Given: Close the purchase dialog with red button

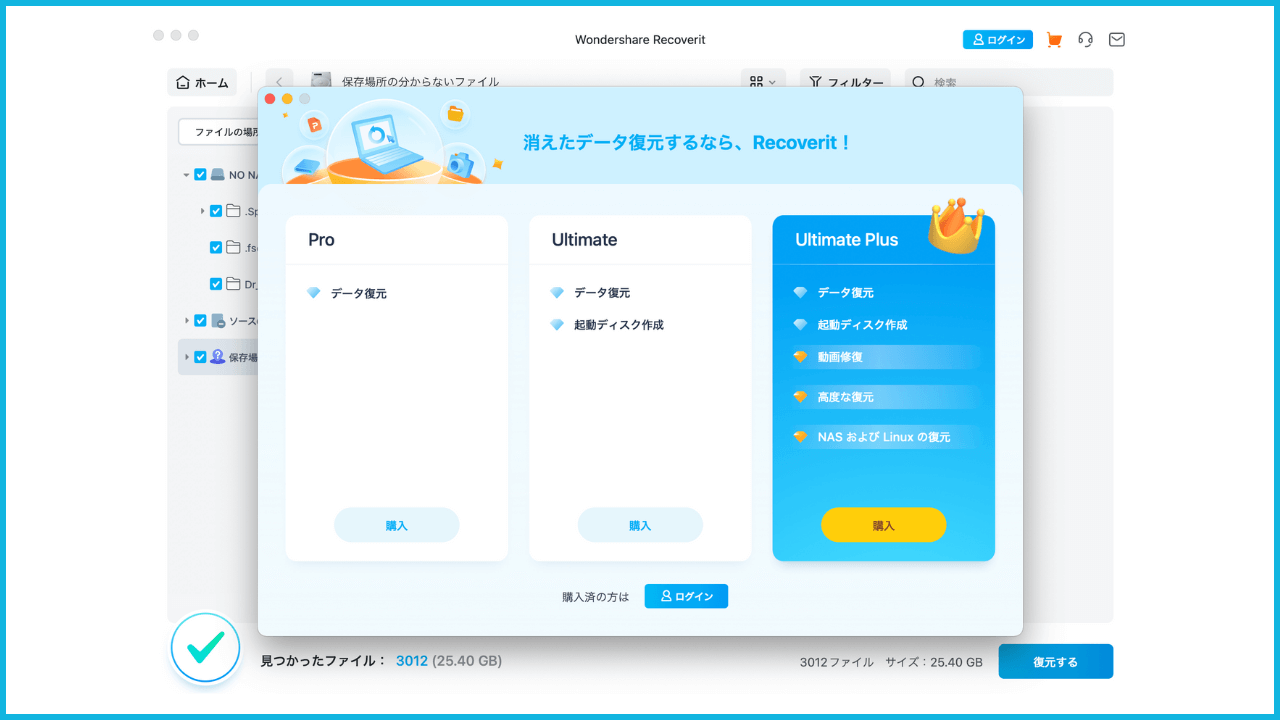Looking at the screenshot, I should pyautogui.click(x=269, y=99).
